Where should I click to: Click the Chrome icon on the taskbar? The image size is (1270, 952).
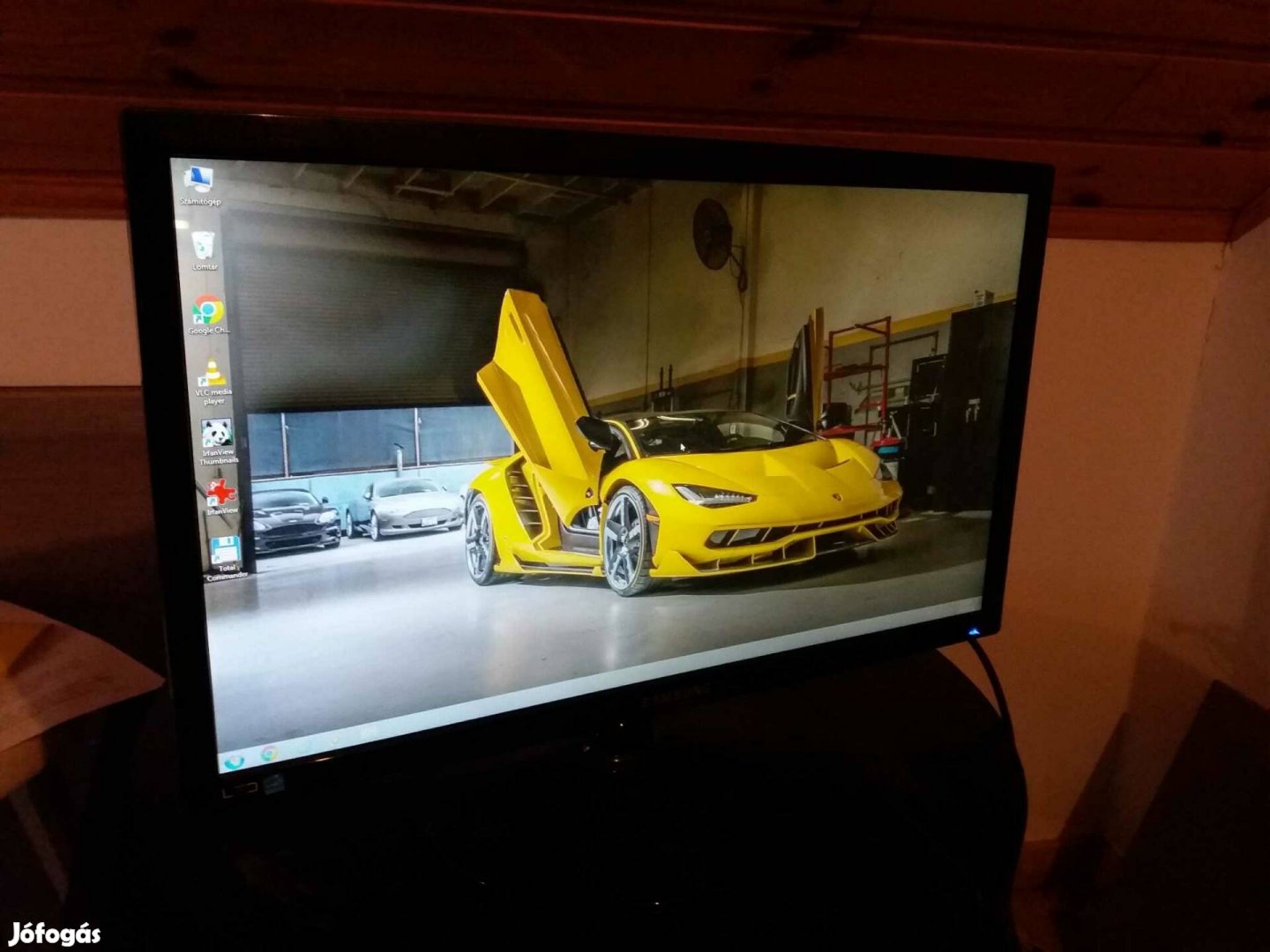tap(269, 754)
